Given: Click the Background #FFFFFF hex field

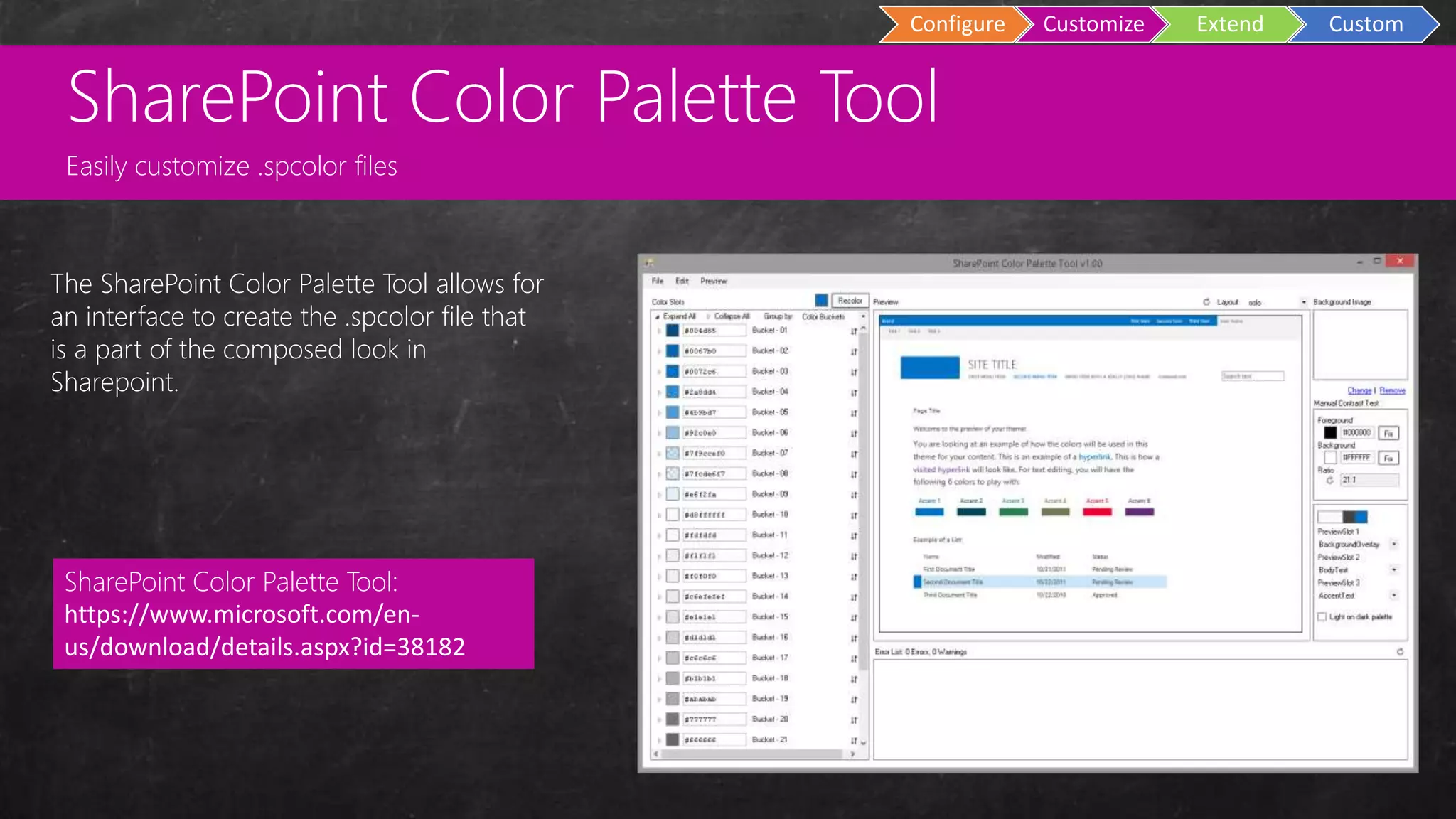Looking at the screenshot, I should point(1357,458).
